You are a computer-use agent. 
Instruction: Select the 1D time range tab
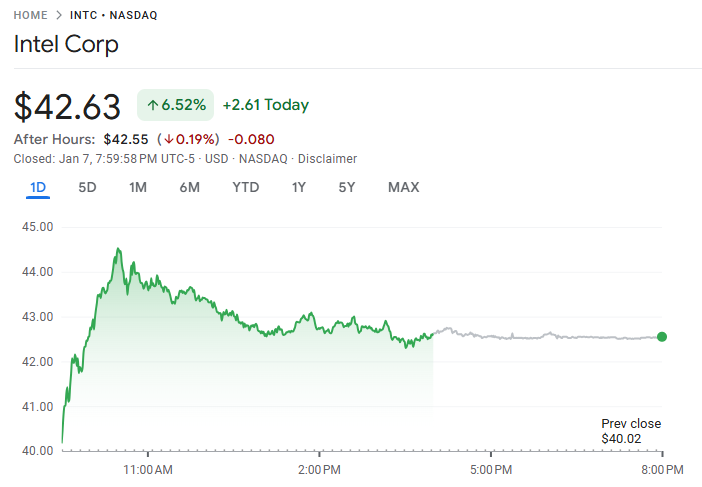[38, 187]
